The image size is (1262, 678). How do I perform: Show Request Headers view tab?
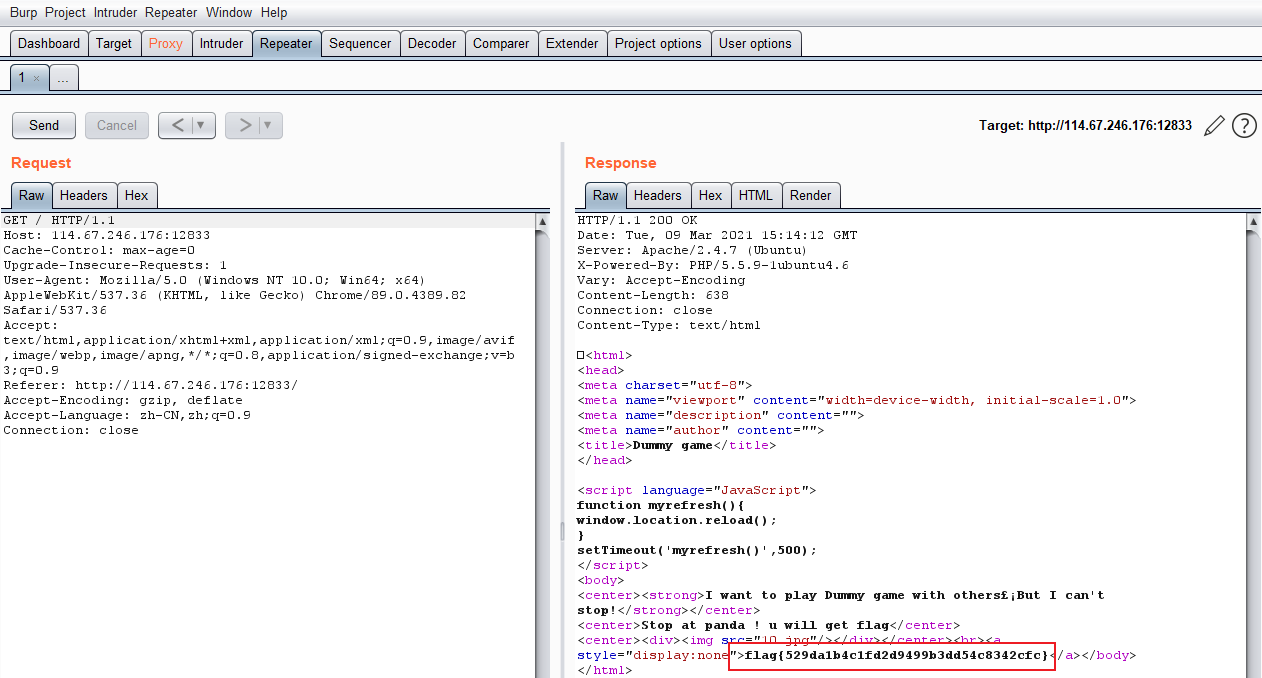(83, 195)
